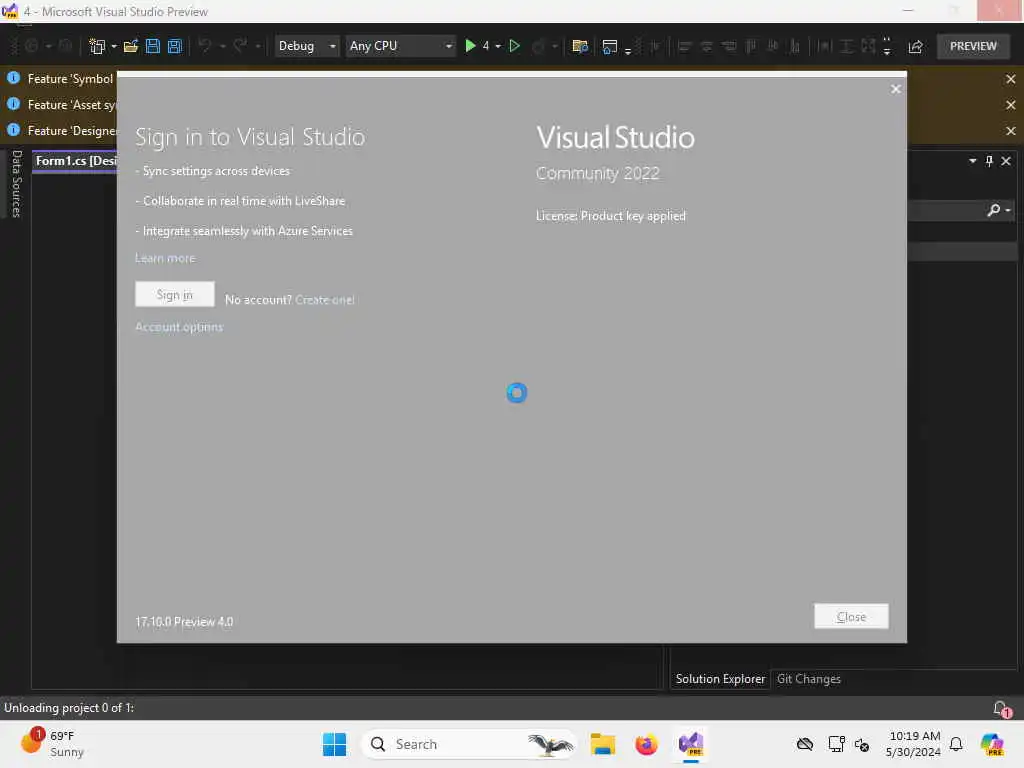Click the window layout toolbar icon
The height and width of the screenshot is (768, 1024).
pos(609,46)
